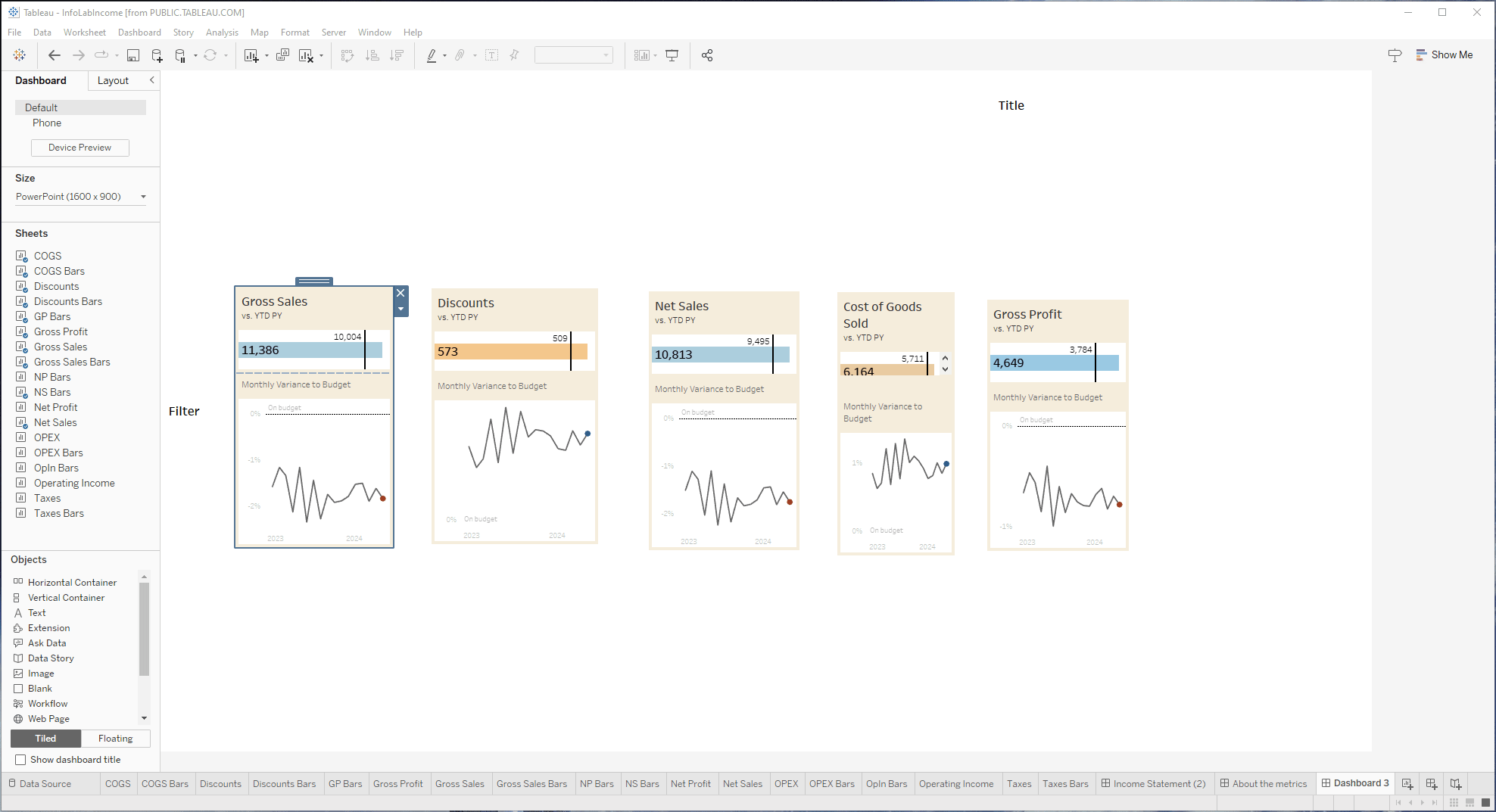Click the Save icon in toolbar
Screen dimensions: 1496x812
point(133,55)
